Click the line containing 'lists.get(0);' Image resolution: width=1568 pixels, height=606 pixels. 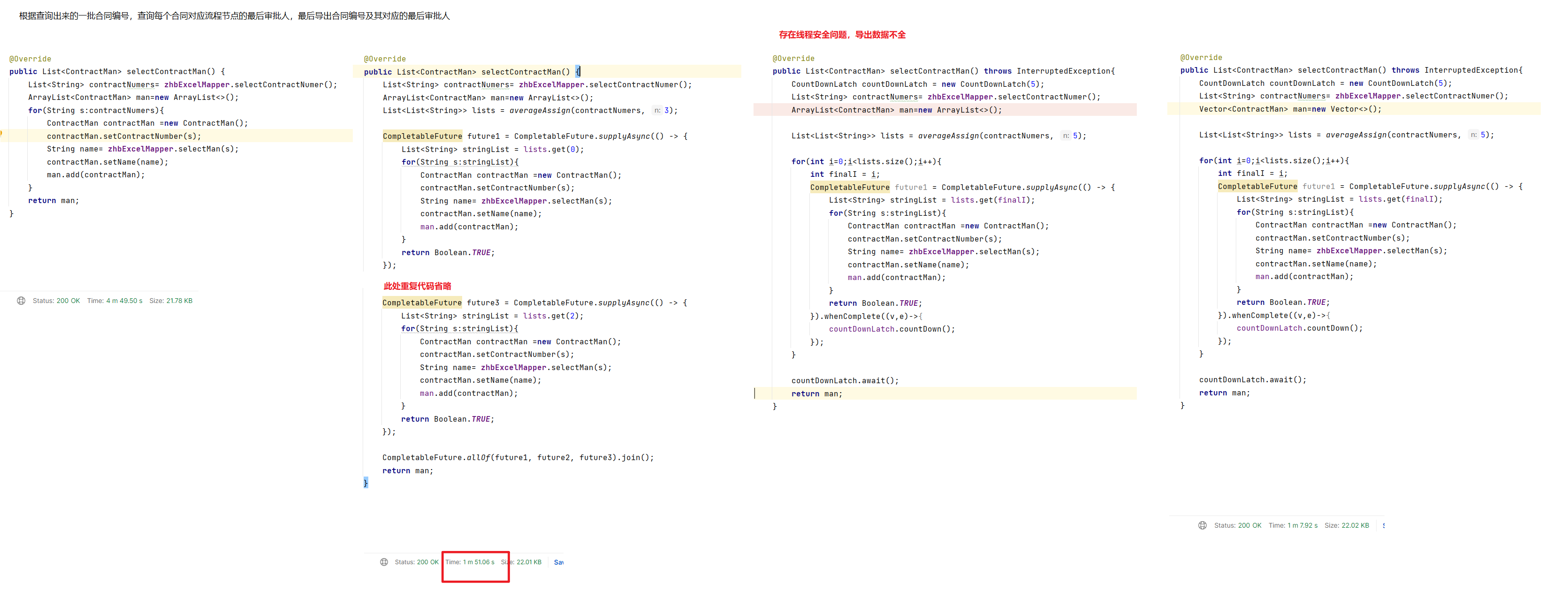[x=492, y=149]
